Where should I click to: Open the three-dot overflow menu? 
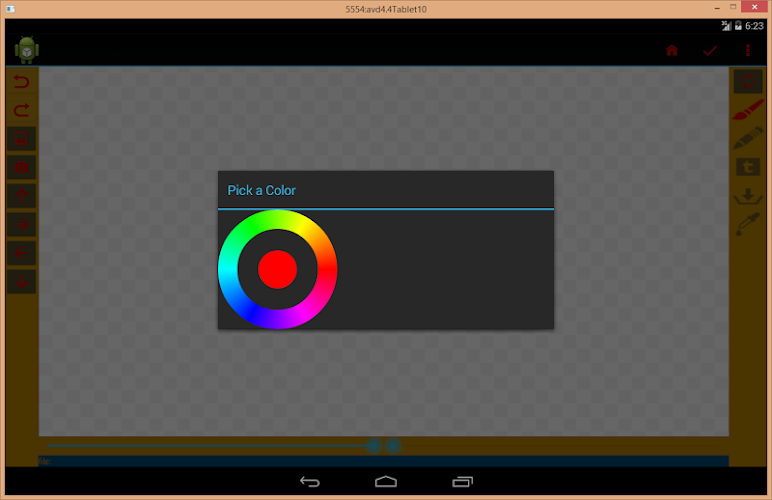pyautogui.click(x=748, y=50)
